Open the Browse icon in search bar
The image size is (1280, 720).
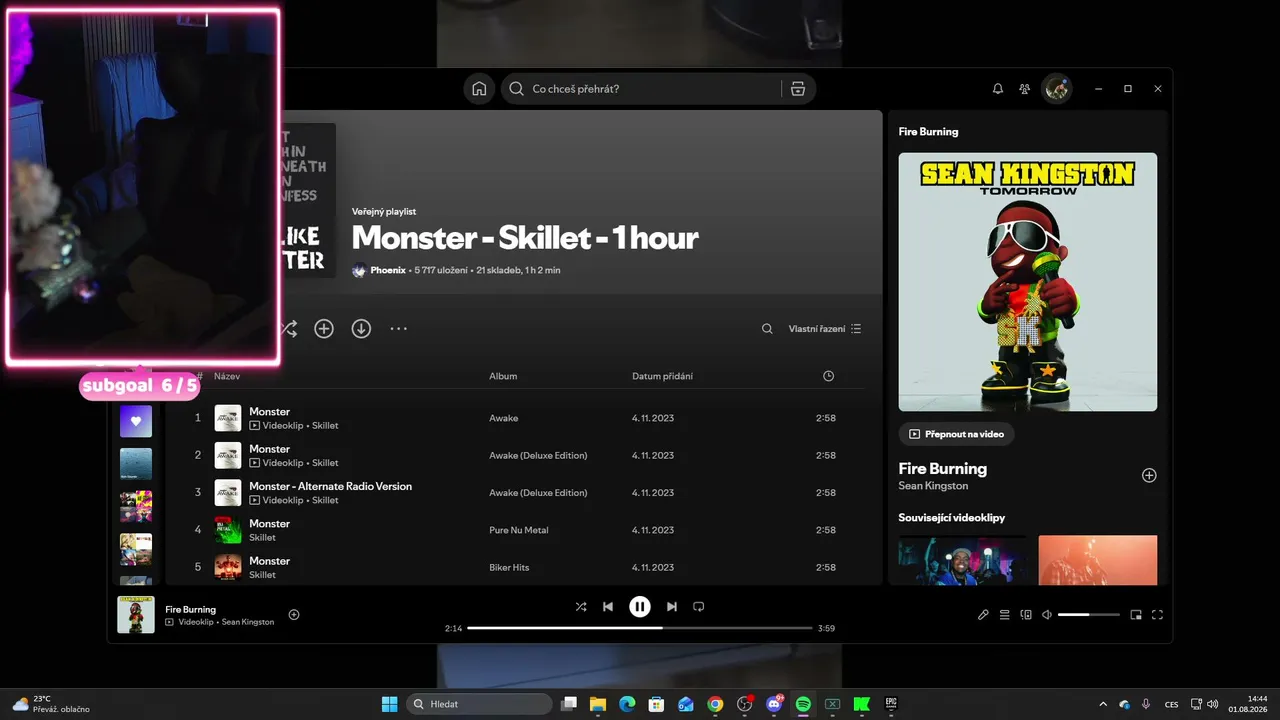[798, 89]
